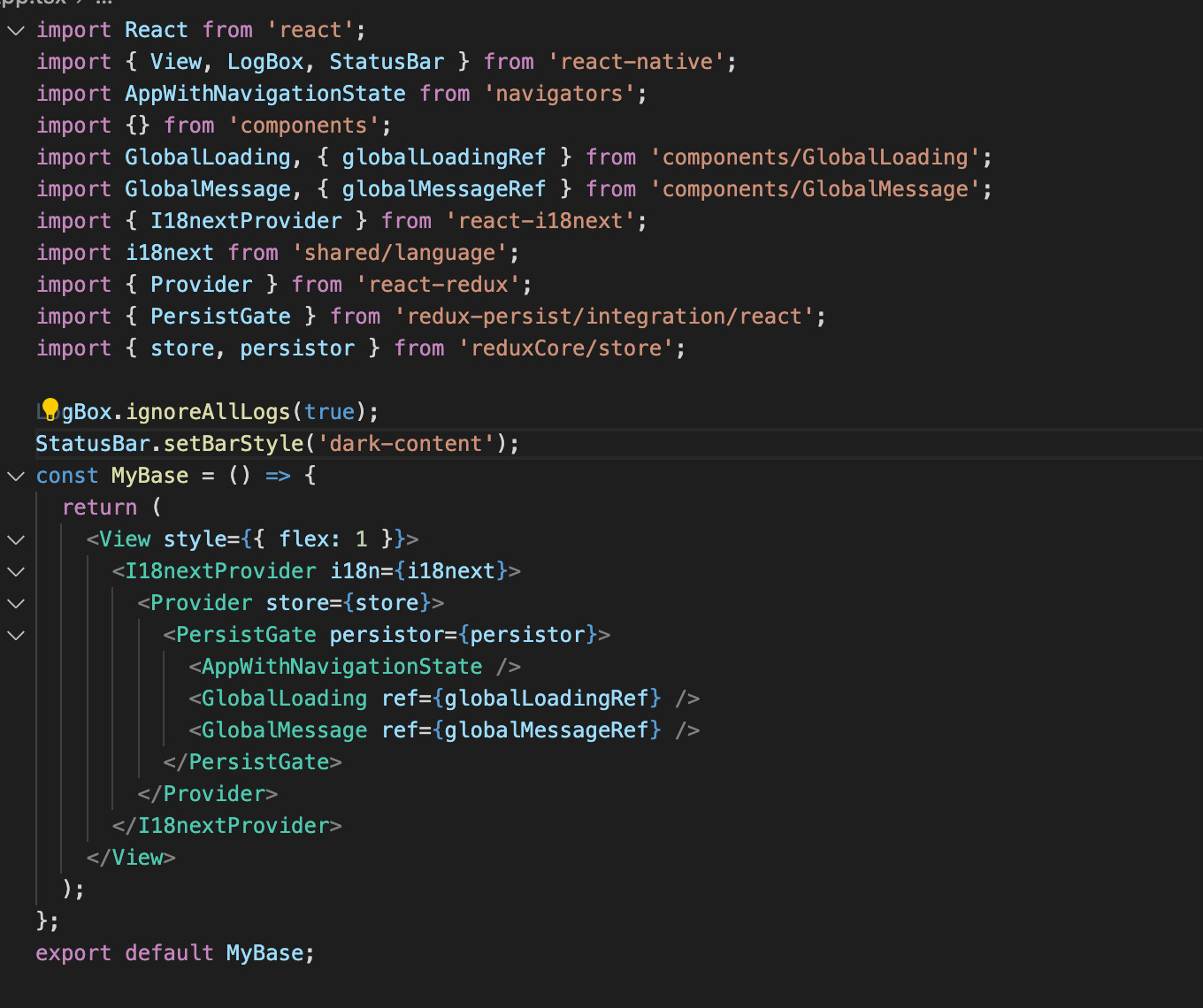Collapse the MyBase arrow function
The height and width of the screenshot is (1008, 1203).
[x=15, y=476]
